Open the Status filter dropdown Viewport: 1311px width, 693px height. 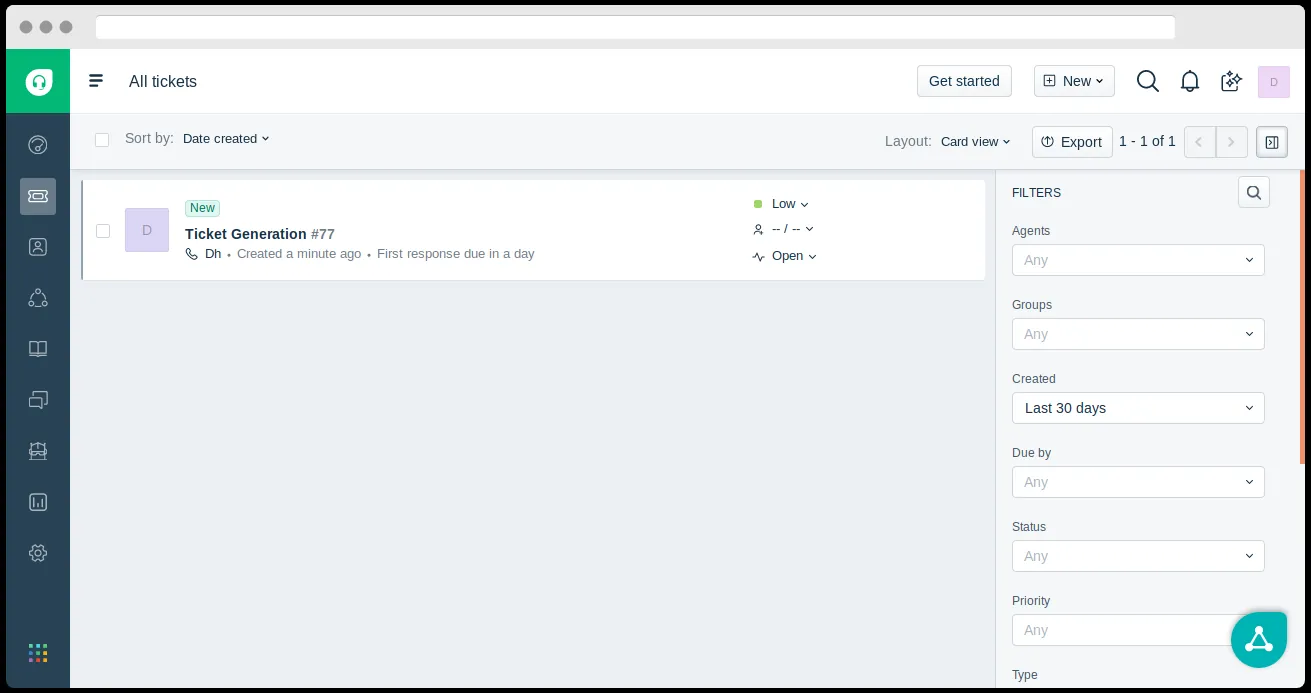point(1138,556)
